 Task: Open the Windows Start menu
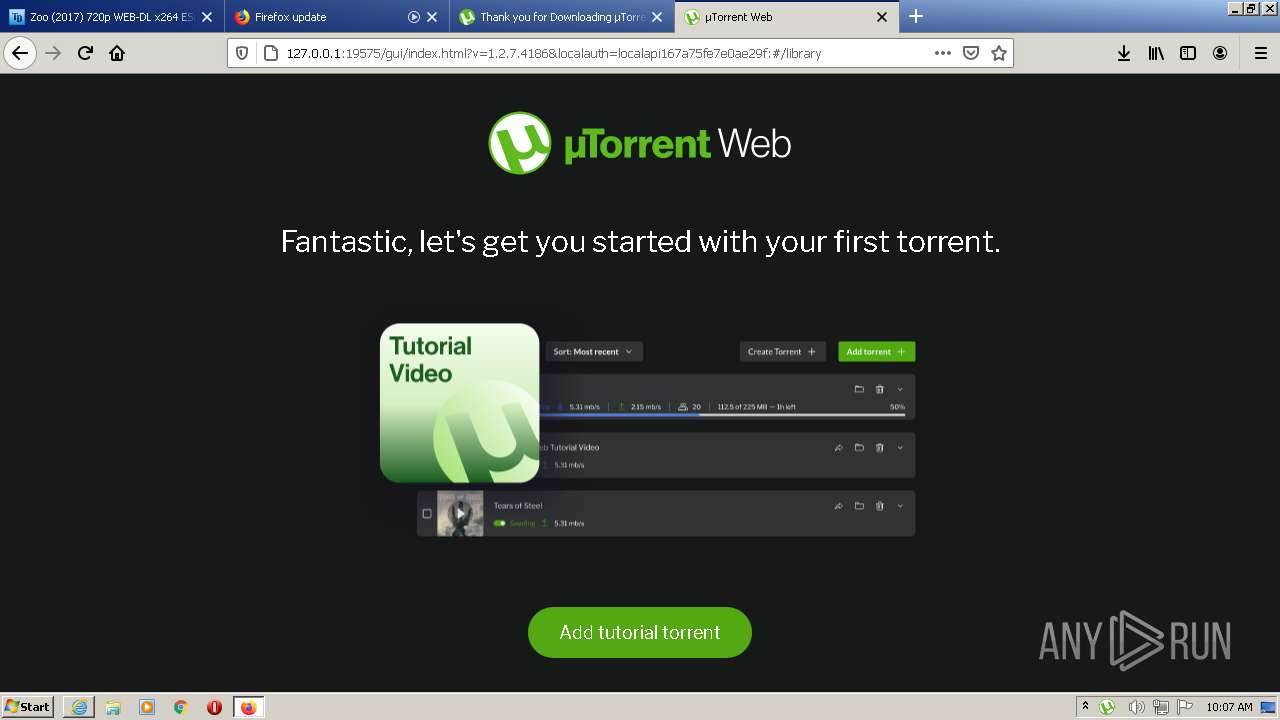pyautogui.click(x=28, y=707)
